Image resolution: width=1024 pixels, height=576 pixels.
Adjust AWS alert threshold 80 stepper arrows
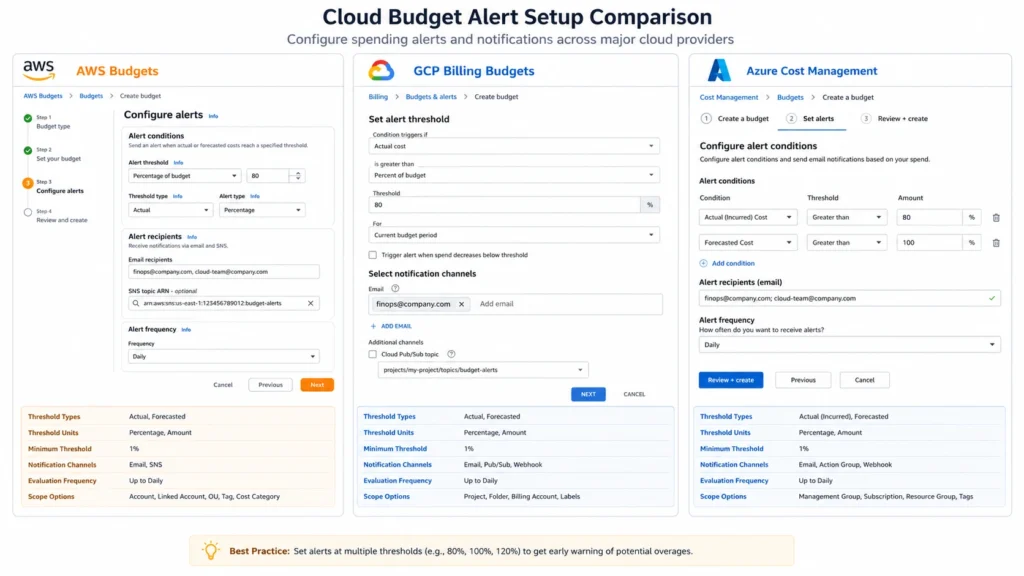click(x=298, y=176)
